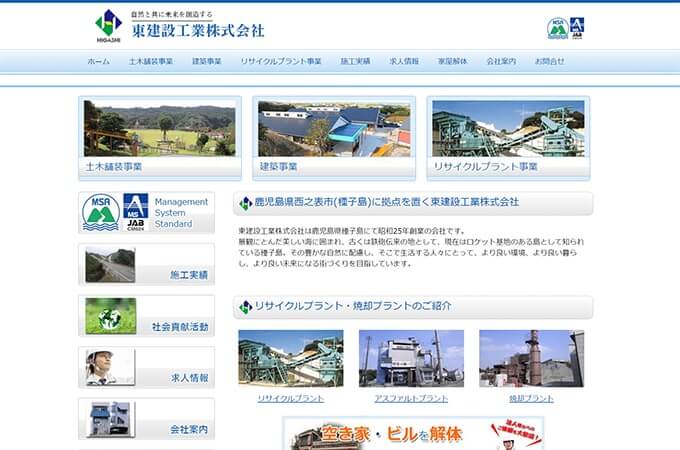The width and height of the screenshot is (680, 450).
Task: Open 施工実績 from the top navigation
Action: click(x=355, y=61)
